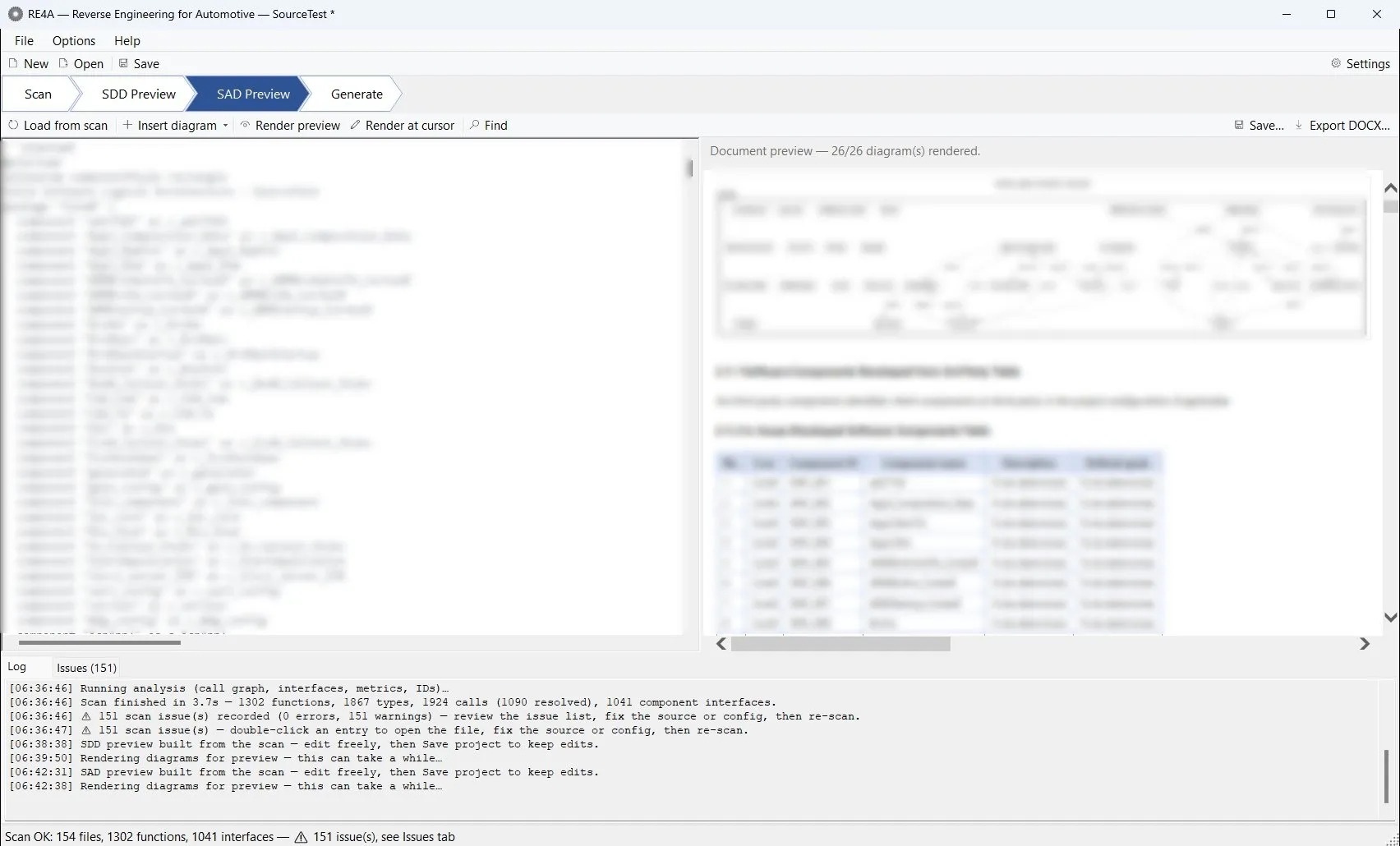Click the Open folder icon
1400x846 pixels.
pyautogui.click(x=63, y=63)
